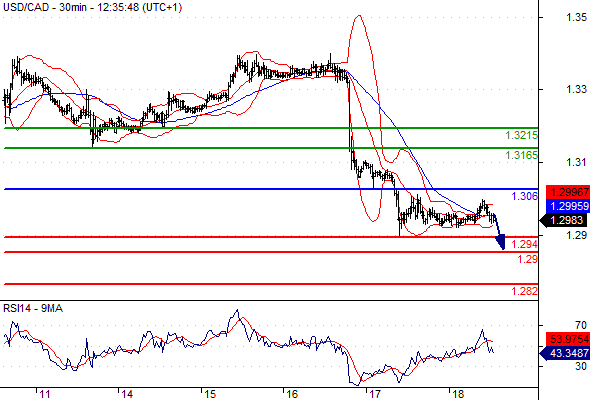Click the red 1.29967 price tag

(x=567, y=192)
